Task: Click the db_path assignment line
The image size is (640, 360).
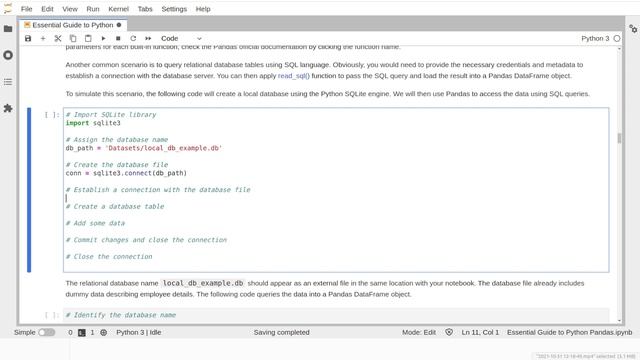Action: [144, 148]
